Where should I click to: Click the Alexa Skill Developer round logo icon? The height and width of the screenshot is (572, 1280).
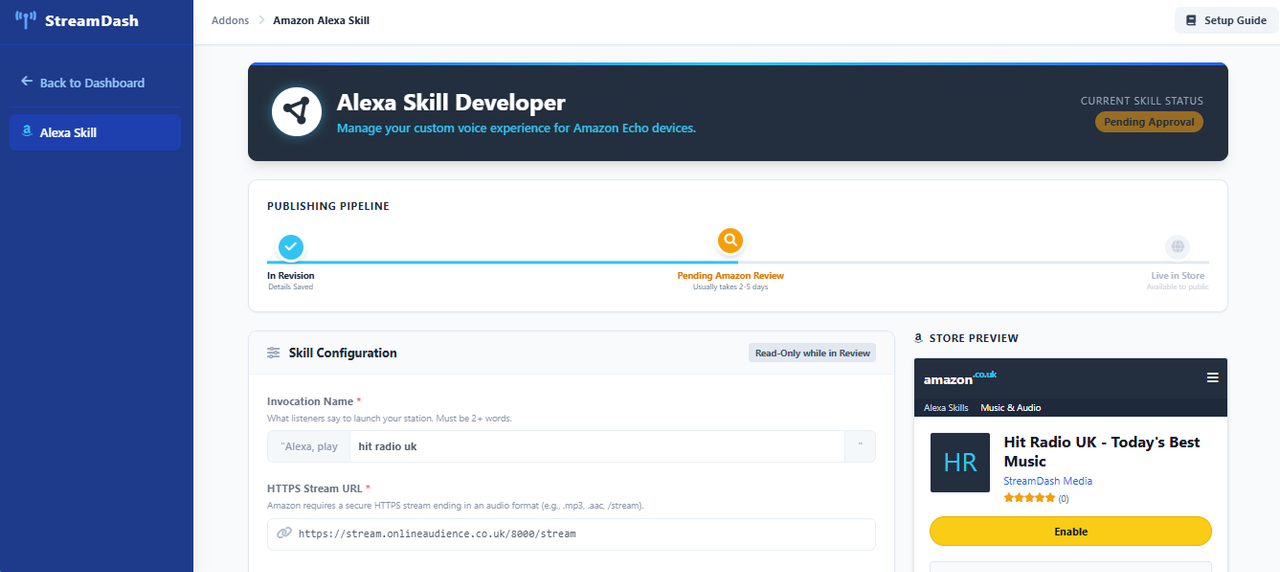click(x=296, y=111)
